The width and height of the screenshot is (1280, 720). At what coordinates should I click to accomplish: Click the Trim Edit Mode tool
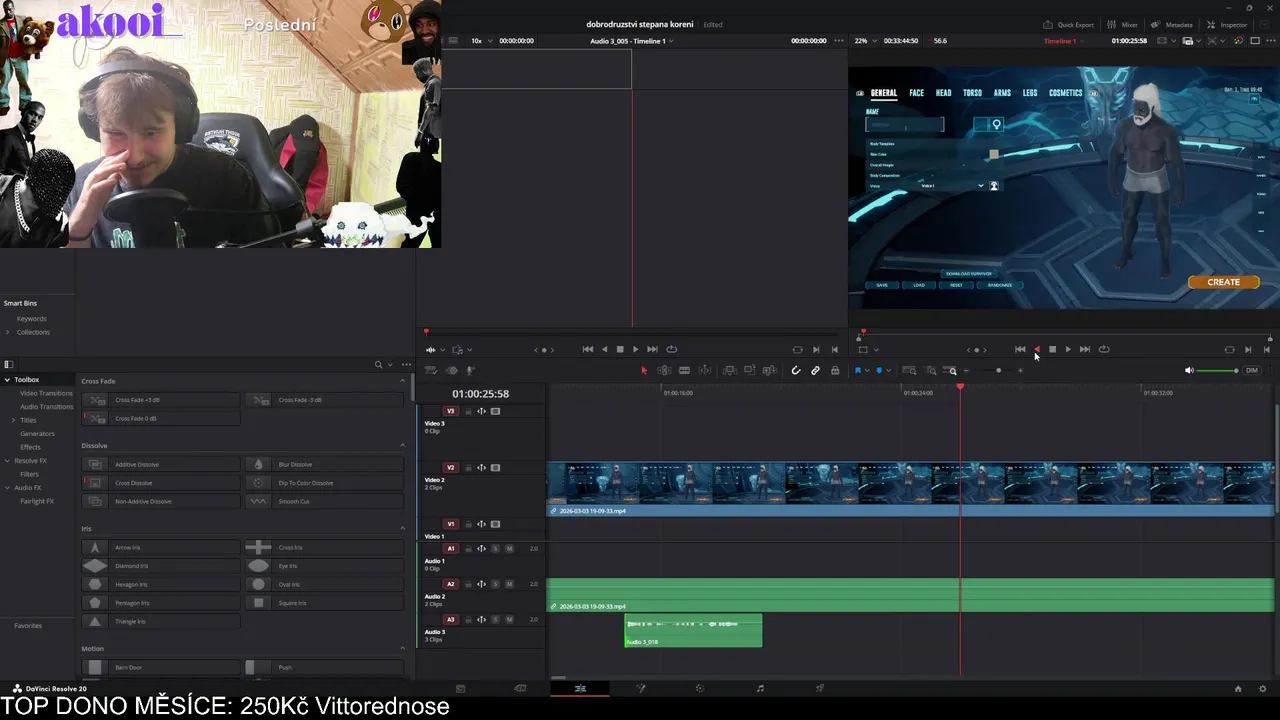point(664,370)
